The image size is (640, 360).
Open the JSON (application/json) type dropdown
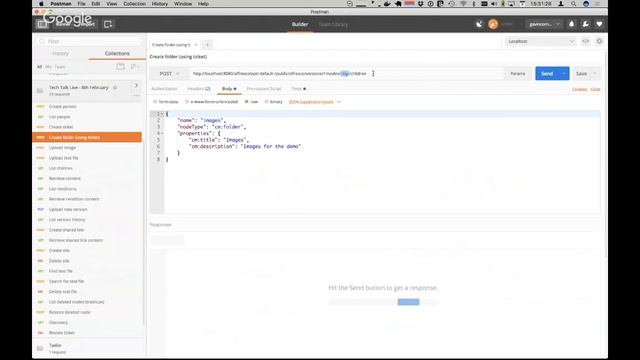pyautogui.click(x=314, y=102)
